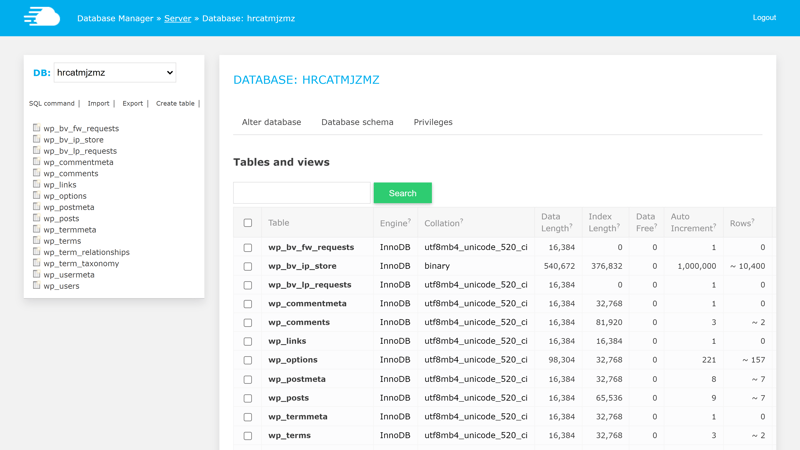This screenshot has width=800, height=450.
Task: Click the table icon beside wp_users in sidebar
Action: [x=36, y=286]
